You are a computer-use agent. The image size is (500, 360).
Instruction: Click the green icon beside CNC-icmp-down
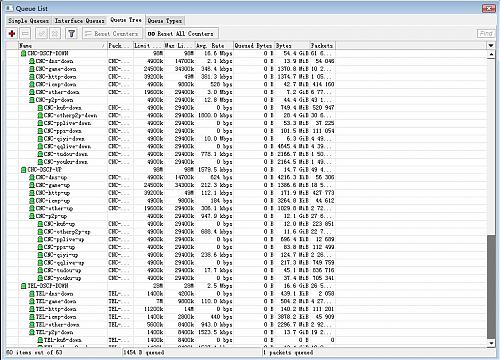(32, 84)
